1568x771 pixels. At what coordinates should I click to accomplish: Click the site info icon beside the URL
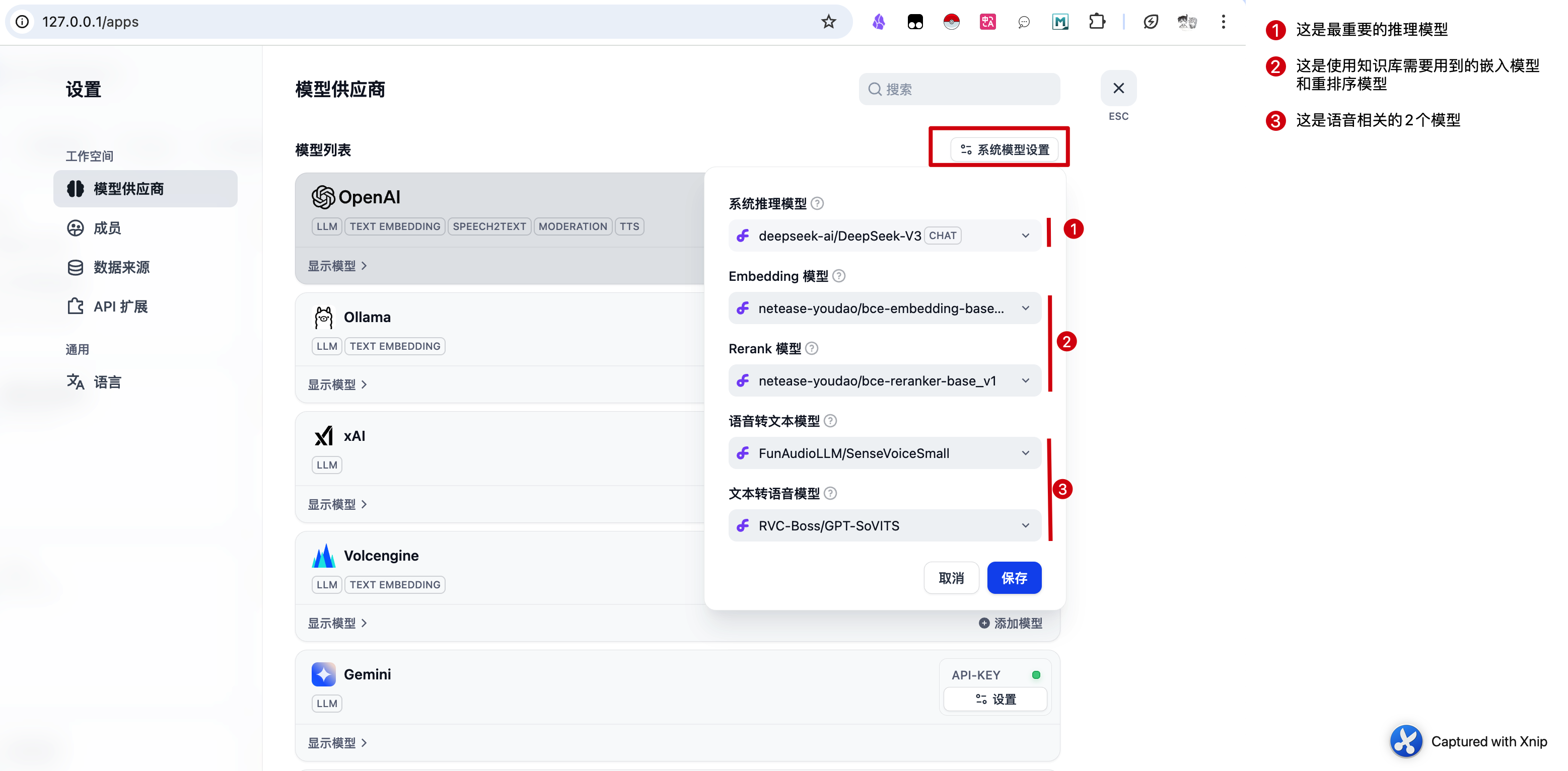[x=23, y=22]
